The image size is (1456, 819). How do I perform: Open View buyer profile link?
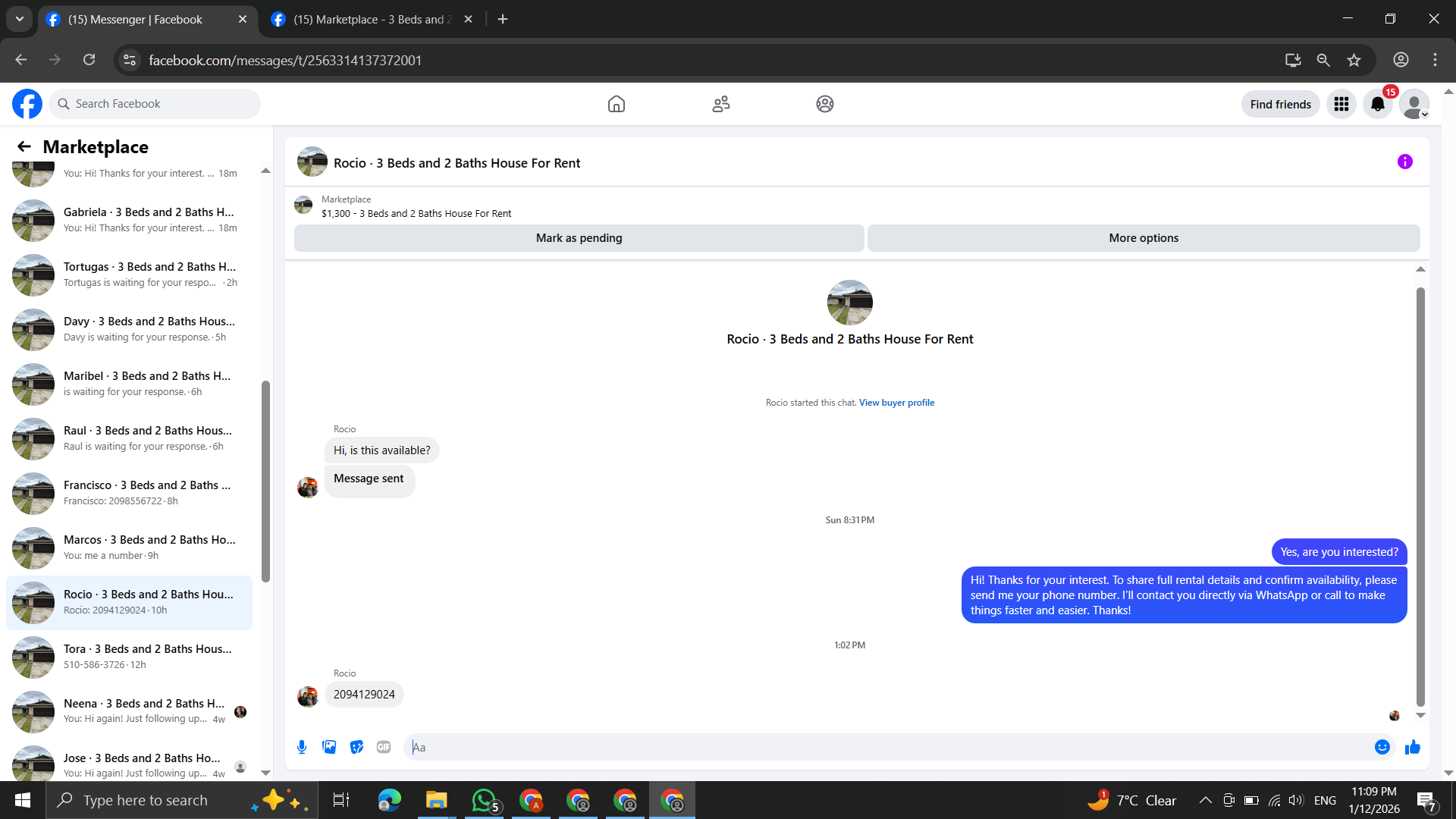click(896, 403)
